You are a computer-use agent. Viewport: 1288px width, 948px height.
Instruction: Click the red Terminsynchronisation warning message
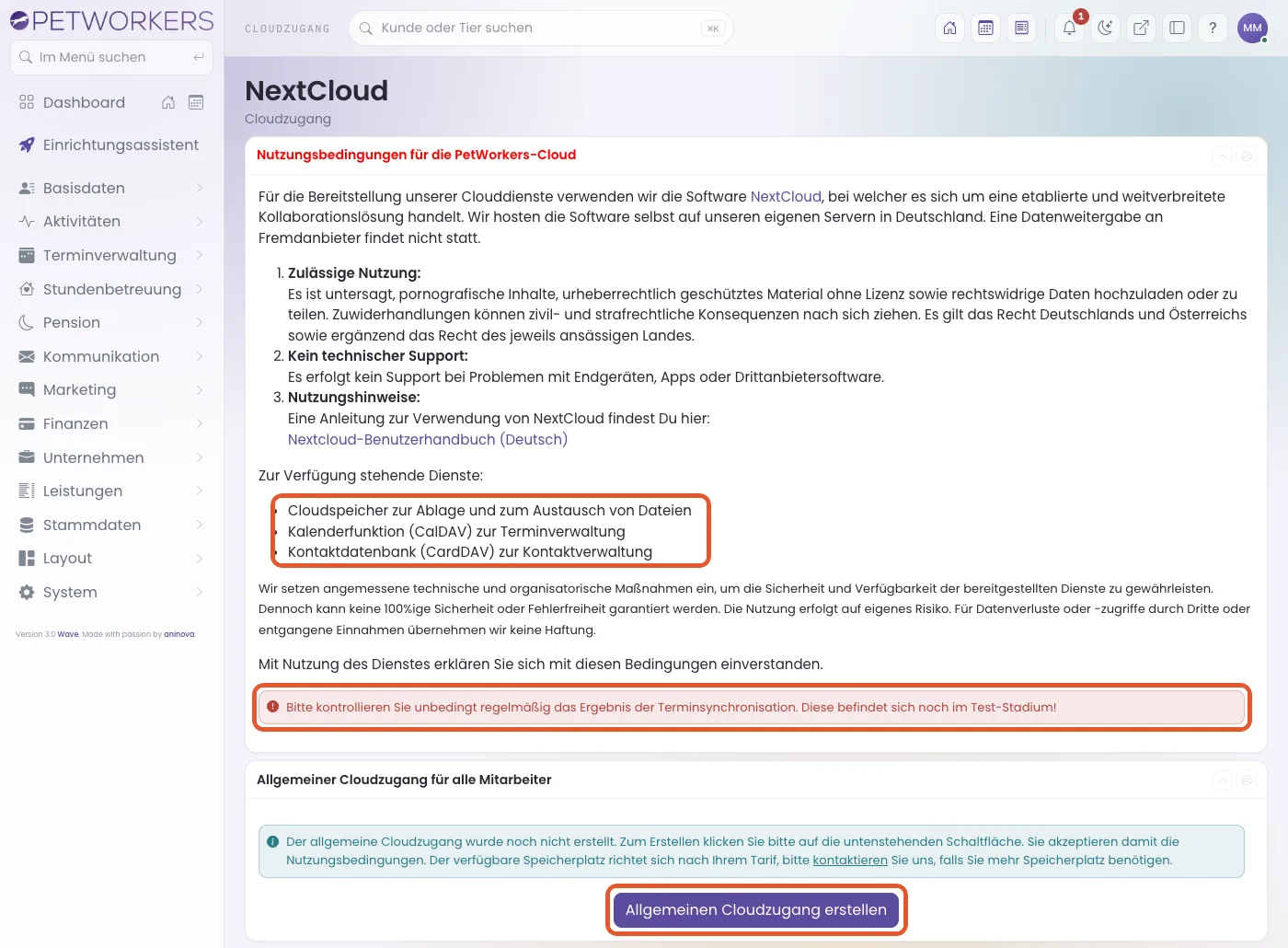752,707
